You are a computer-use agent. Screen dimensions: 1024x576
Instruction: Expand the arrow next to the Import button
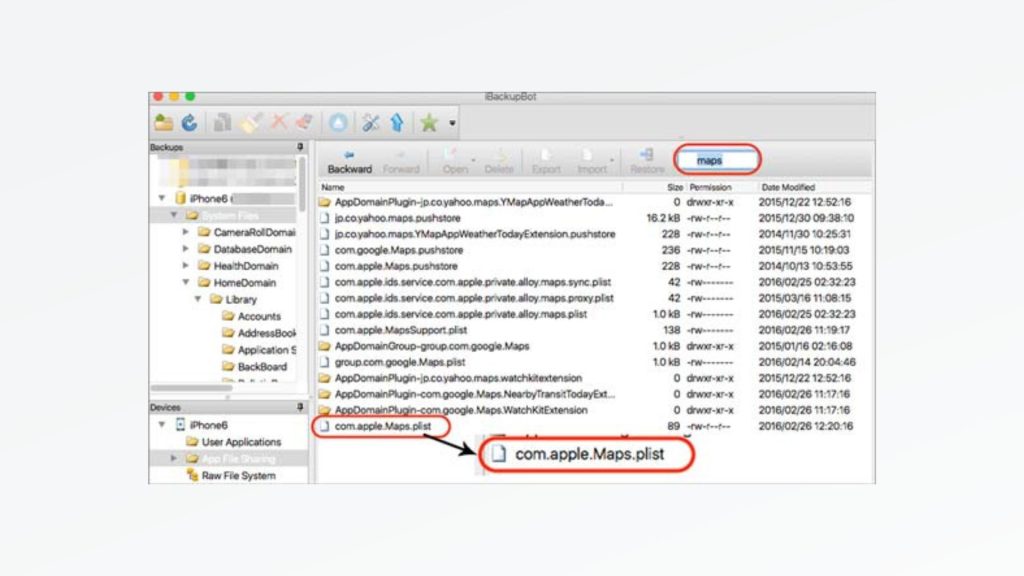coord(612,161)
